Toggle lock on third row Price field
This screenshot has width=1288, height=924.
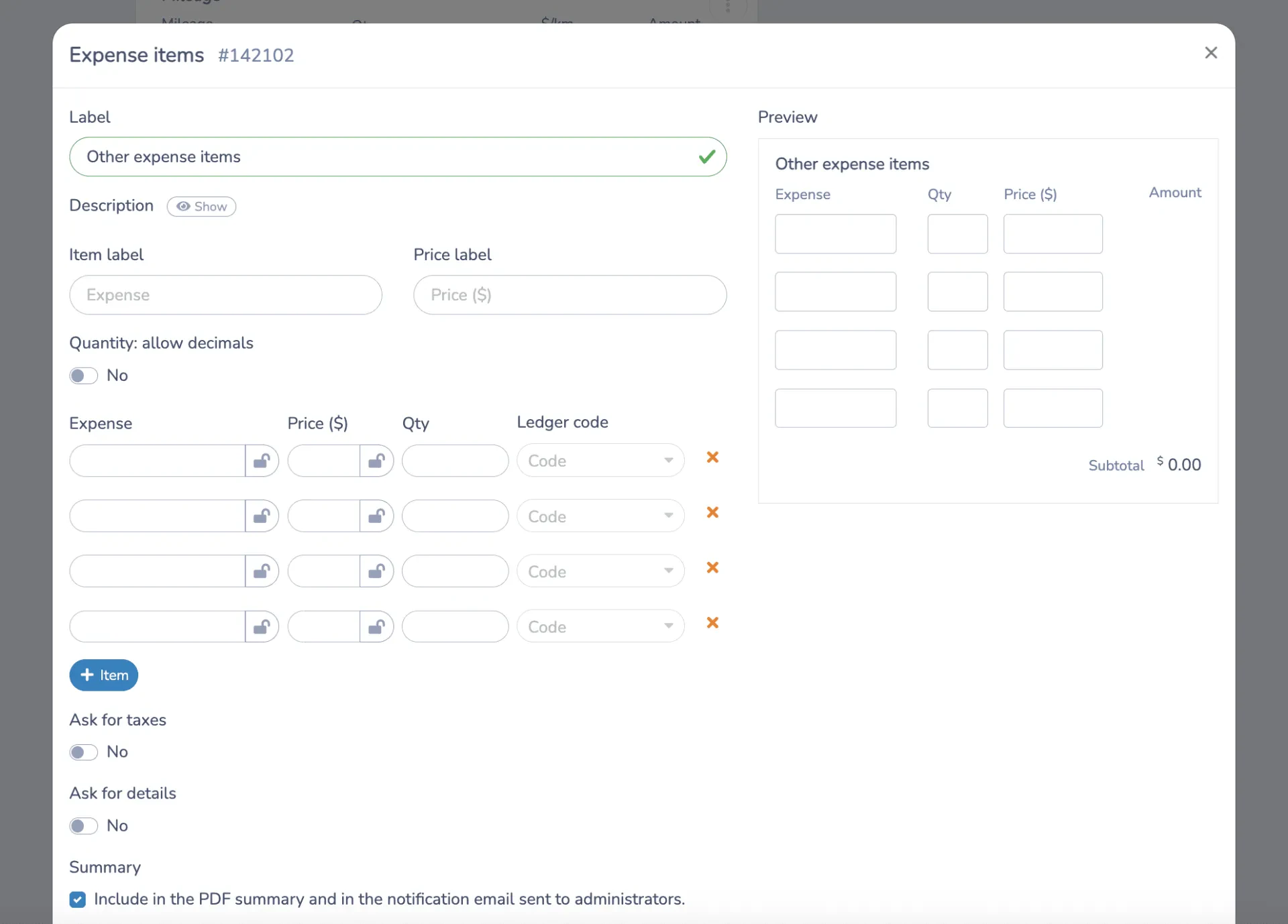tap(376, 571)
